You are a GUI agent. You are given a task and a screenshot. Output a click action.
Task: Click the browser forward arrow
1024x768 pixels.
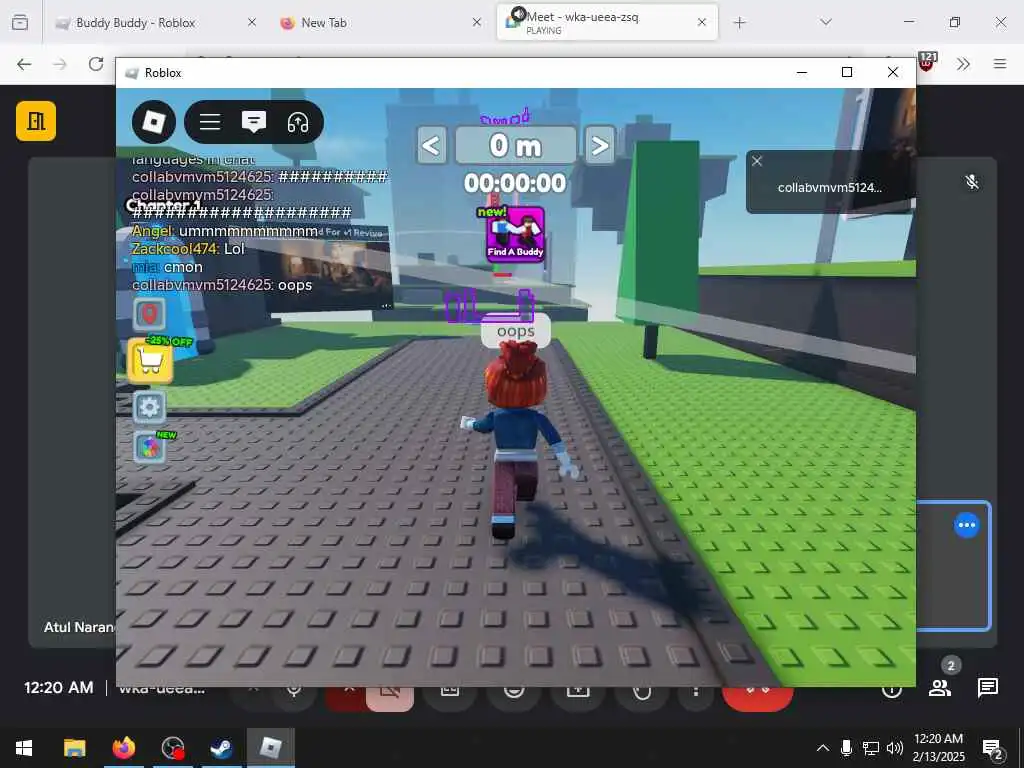tap(60, 64)
